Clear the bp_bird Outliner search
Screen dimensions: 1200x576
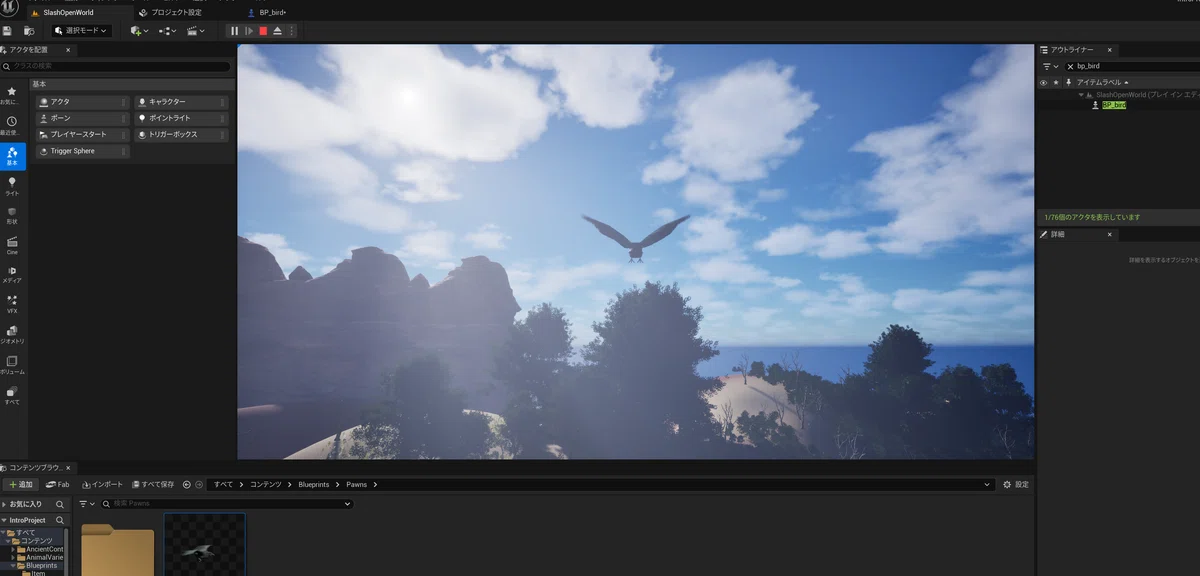[1070, 66]
